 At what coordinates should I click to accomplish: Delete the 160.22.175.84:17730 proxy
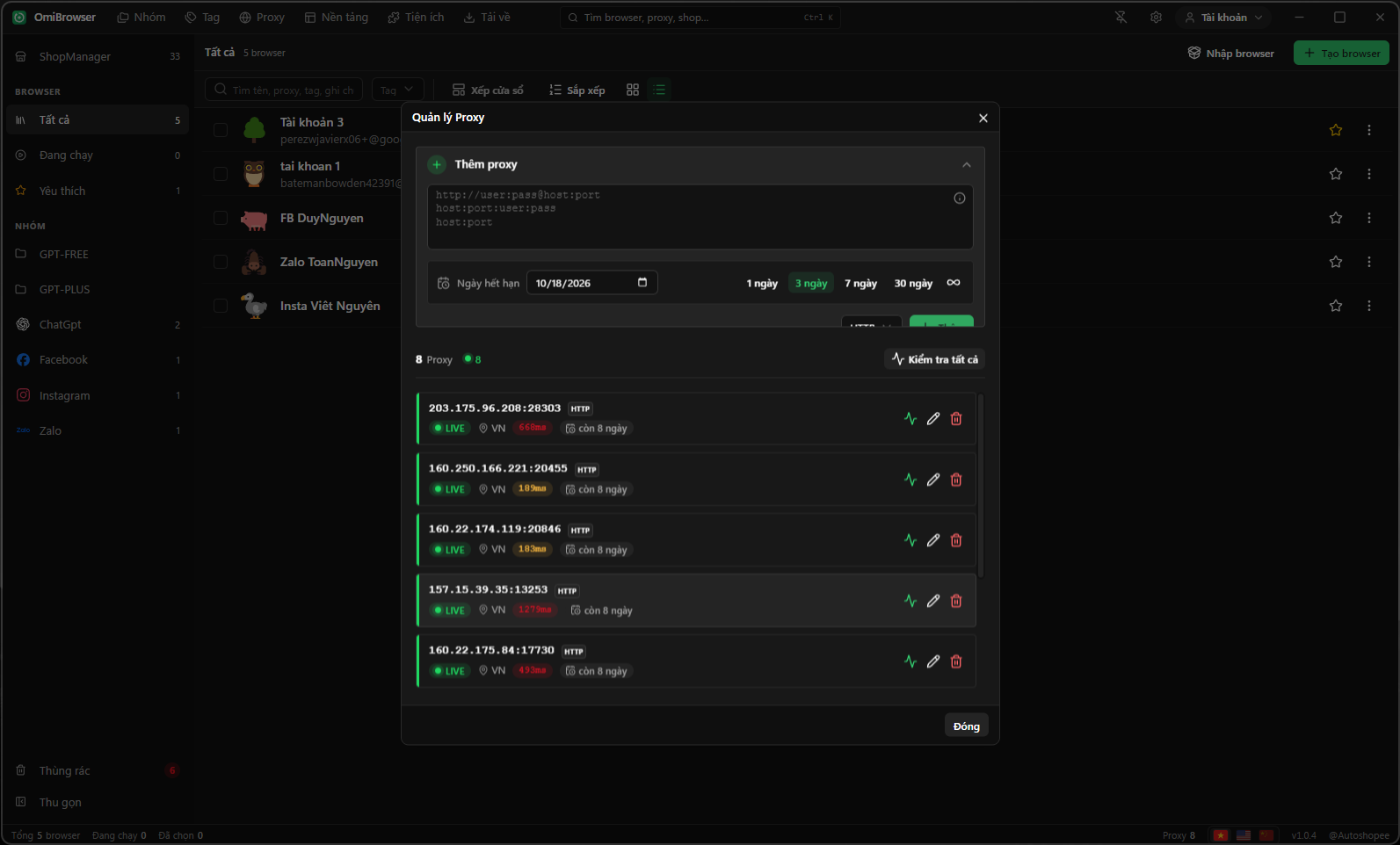[x=956, y=661]
